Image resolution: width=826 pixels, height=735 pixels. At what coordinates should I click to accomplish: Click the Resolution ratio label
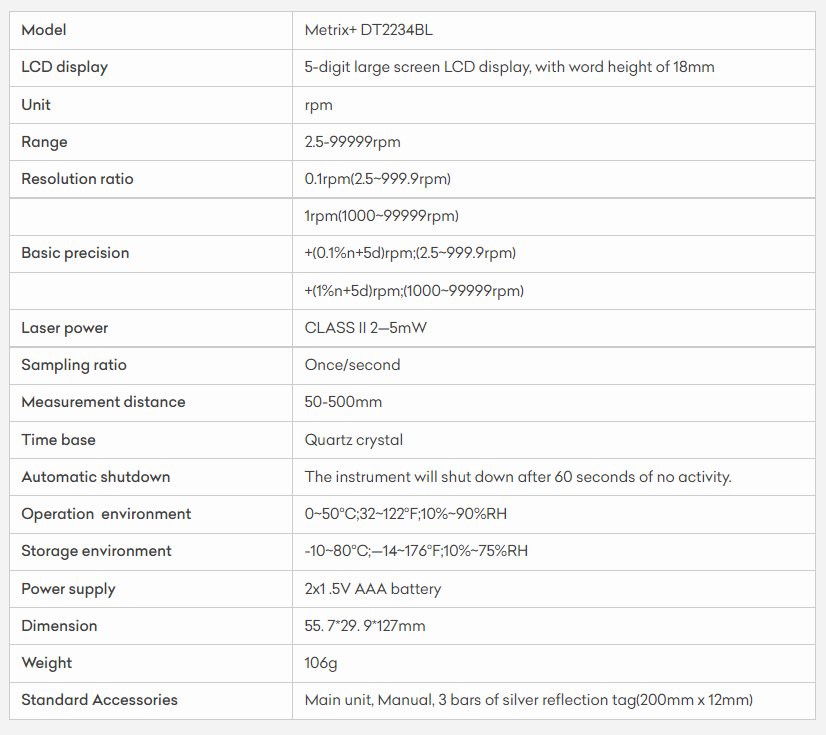click(x=77, y=179)
